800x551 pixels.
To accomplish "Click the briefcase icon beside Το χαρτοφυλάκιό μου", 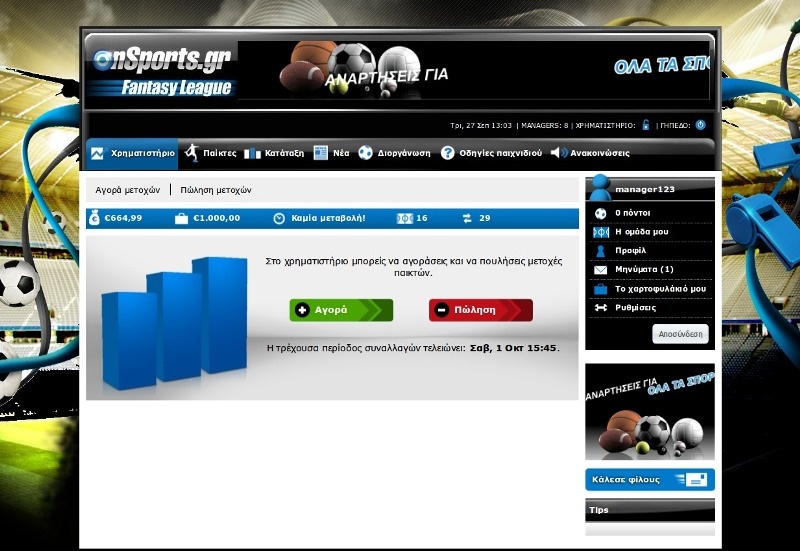I will tap(601, 289).
